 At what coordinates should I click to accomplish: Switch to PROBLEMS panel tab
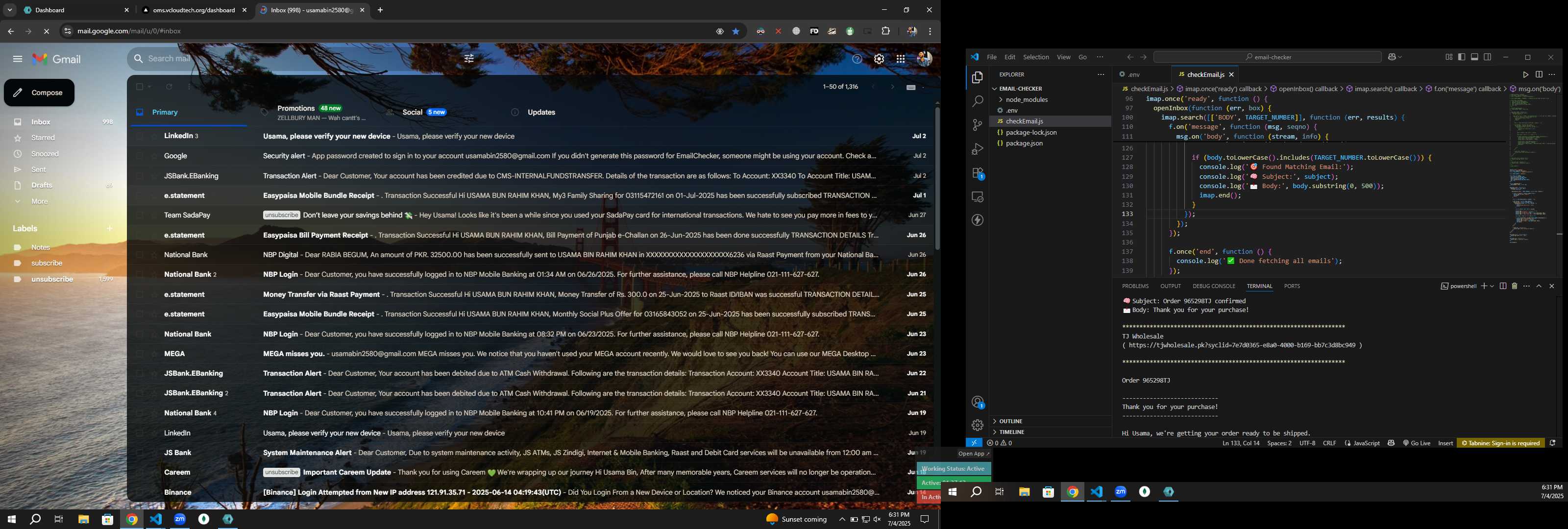[x=1135, y=286]
